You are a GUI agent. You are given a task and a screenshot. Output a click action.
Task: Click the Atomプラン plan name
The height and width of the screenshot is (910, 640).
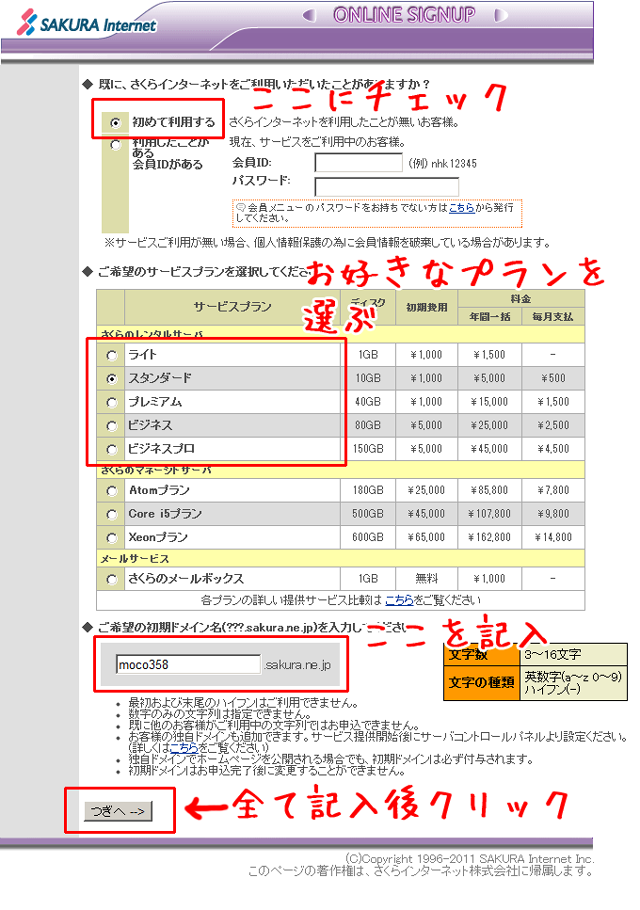point(159,490)
